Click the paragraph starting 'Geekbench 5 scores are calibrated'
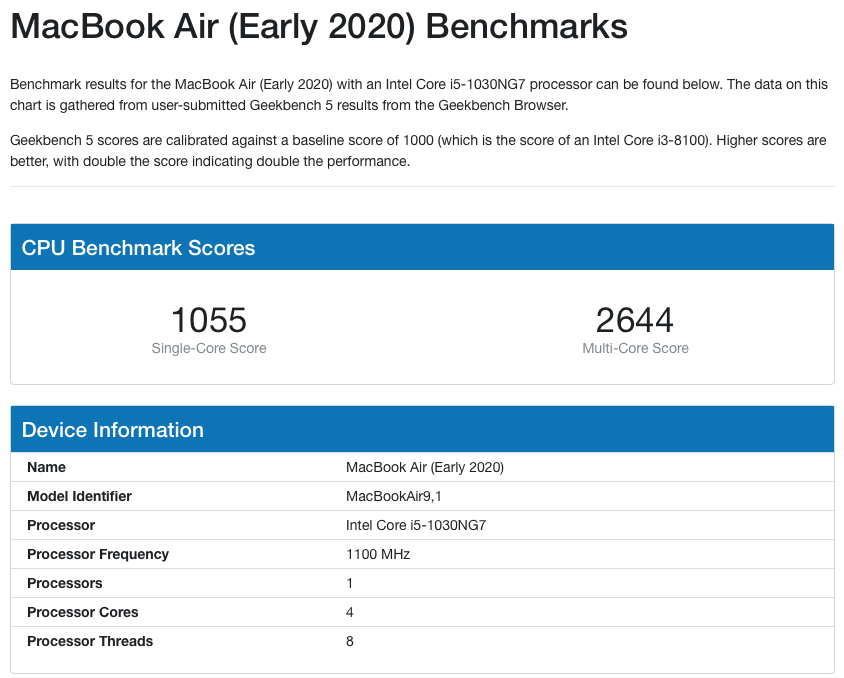The image size is (844, 678). point(418,151)
